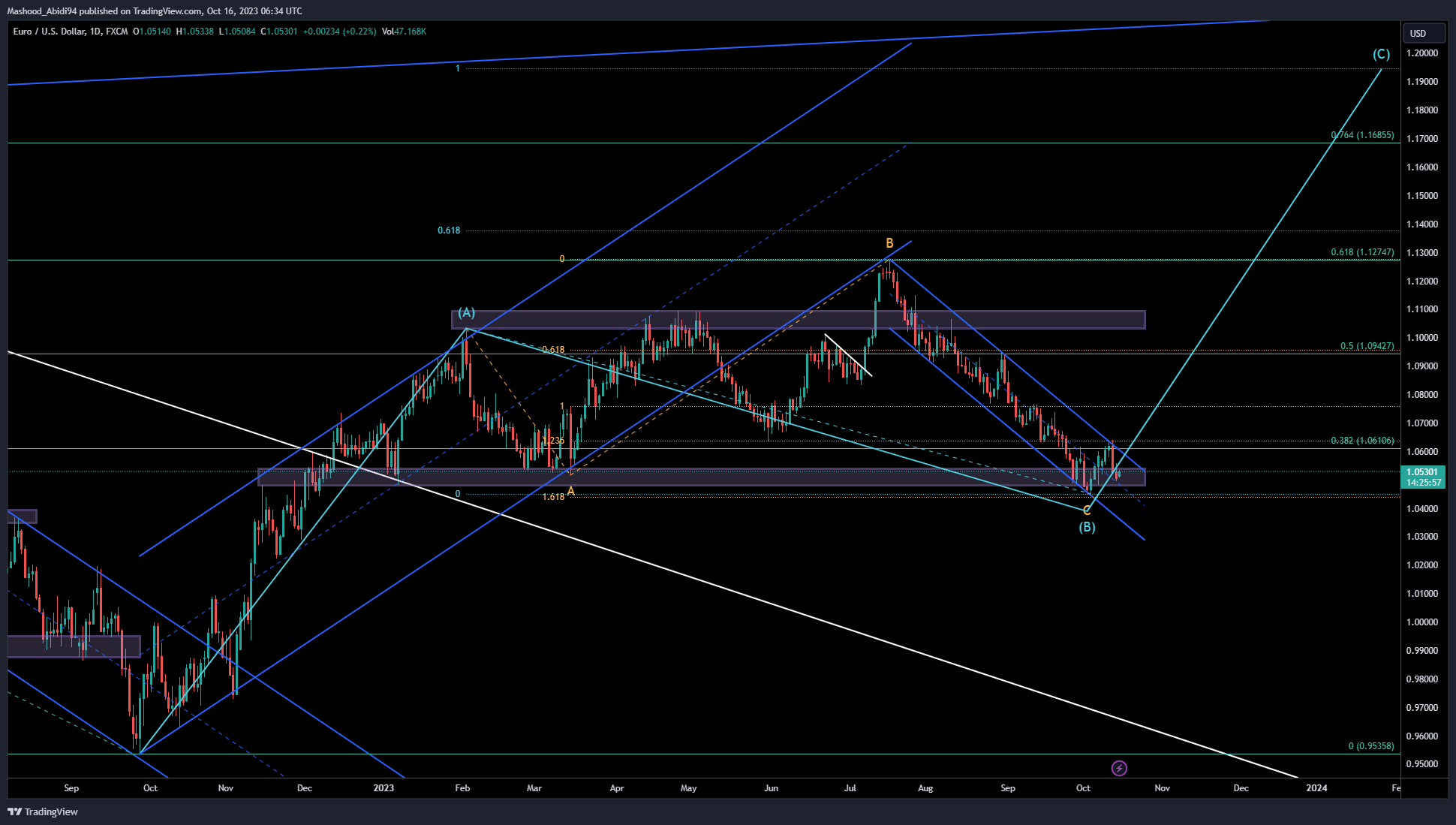The image size is (1456, 825).
Task: Open the TradingView logo link
Action: tap(43, 811)
